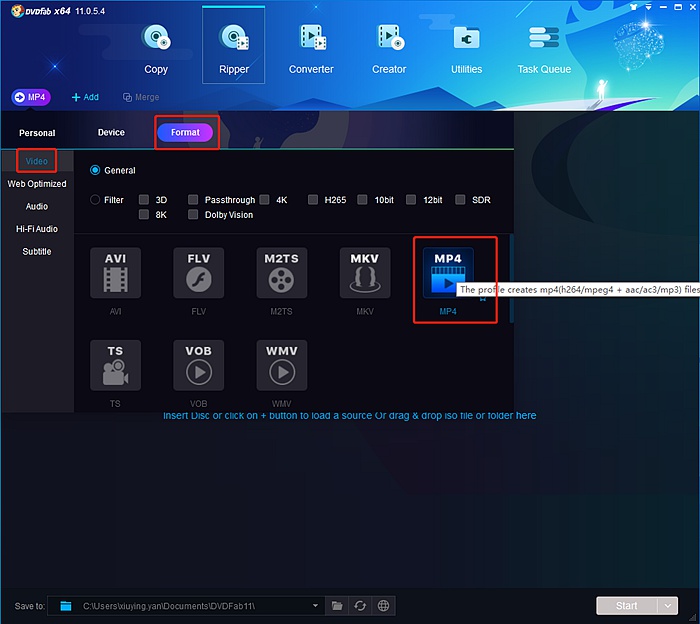Open the title bar dropdown menu arrow
700x624 pixels.
(648, 7)
